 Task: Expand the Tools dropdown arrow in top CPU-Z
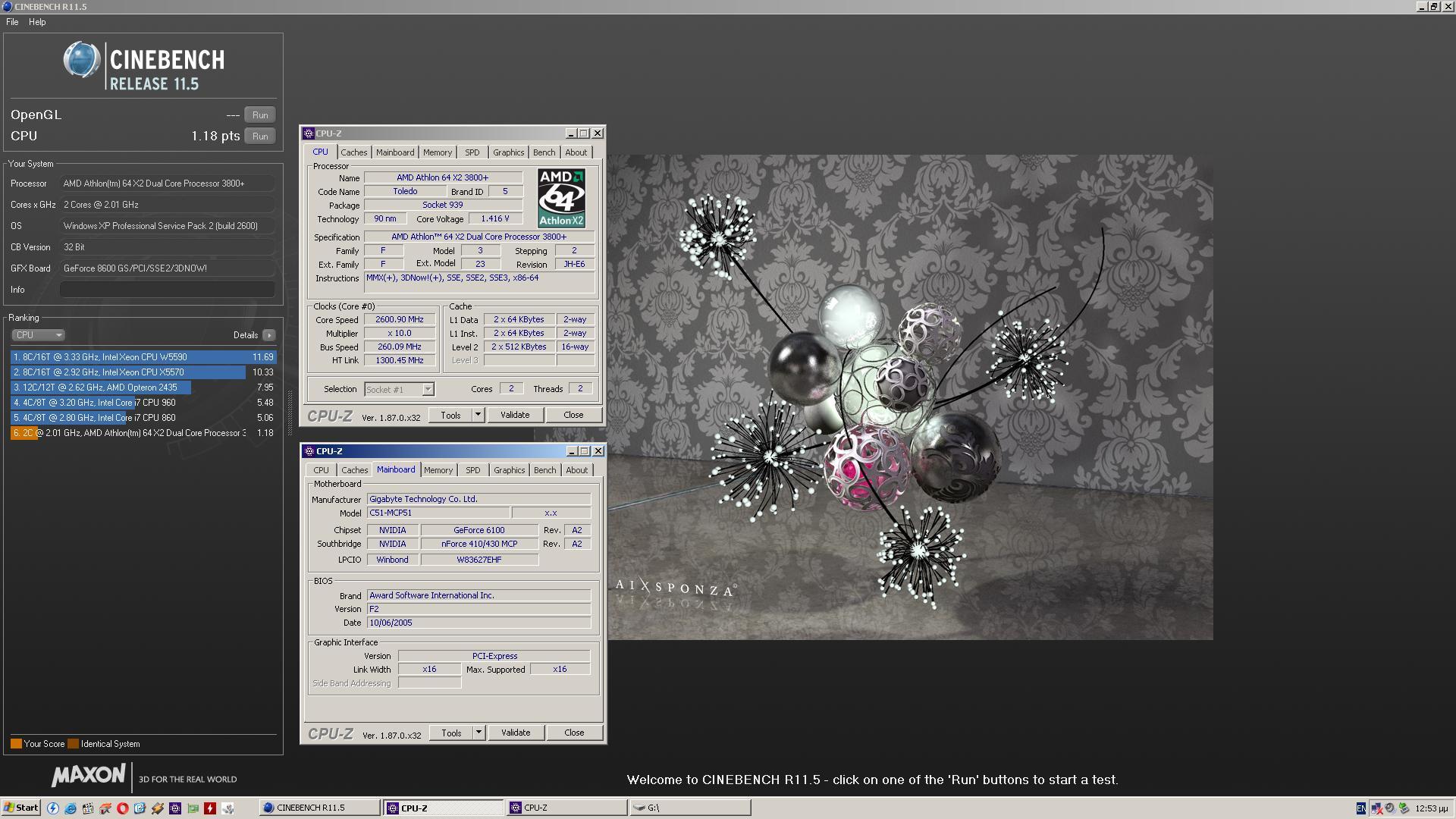tap(478, 415)
